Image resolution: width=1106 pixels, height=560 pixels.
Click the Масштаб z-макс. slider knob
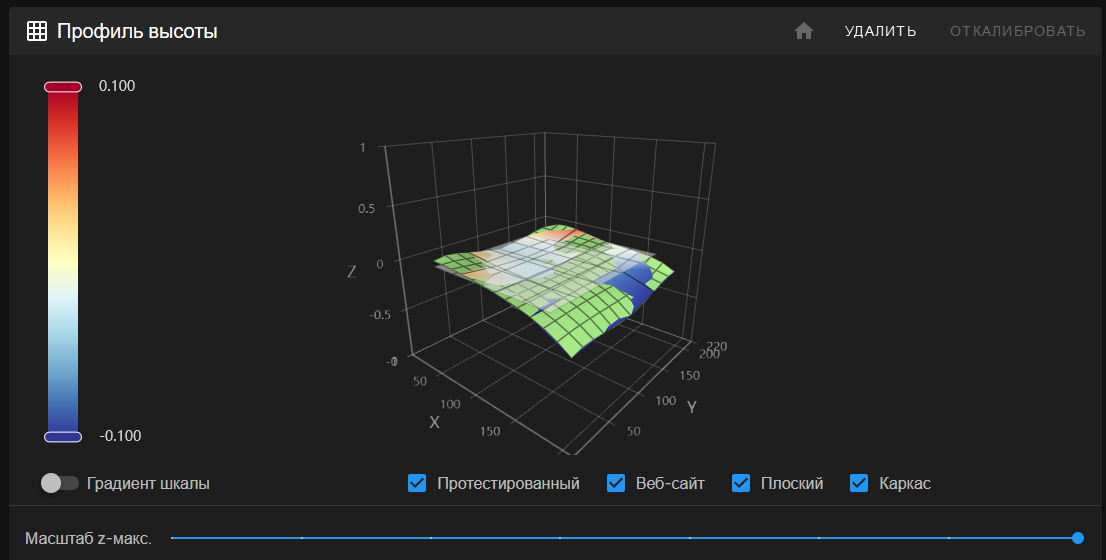[1077, 538]
